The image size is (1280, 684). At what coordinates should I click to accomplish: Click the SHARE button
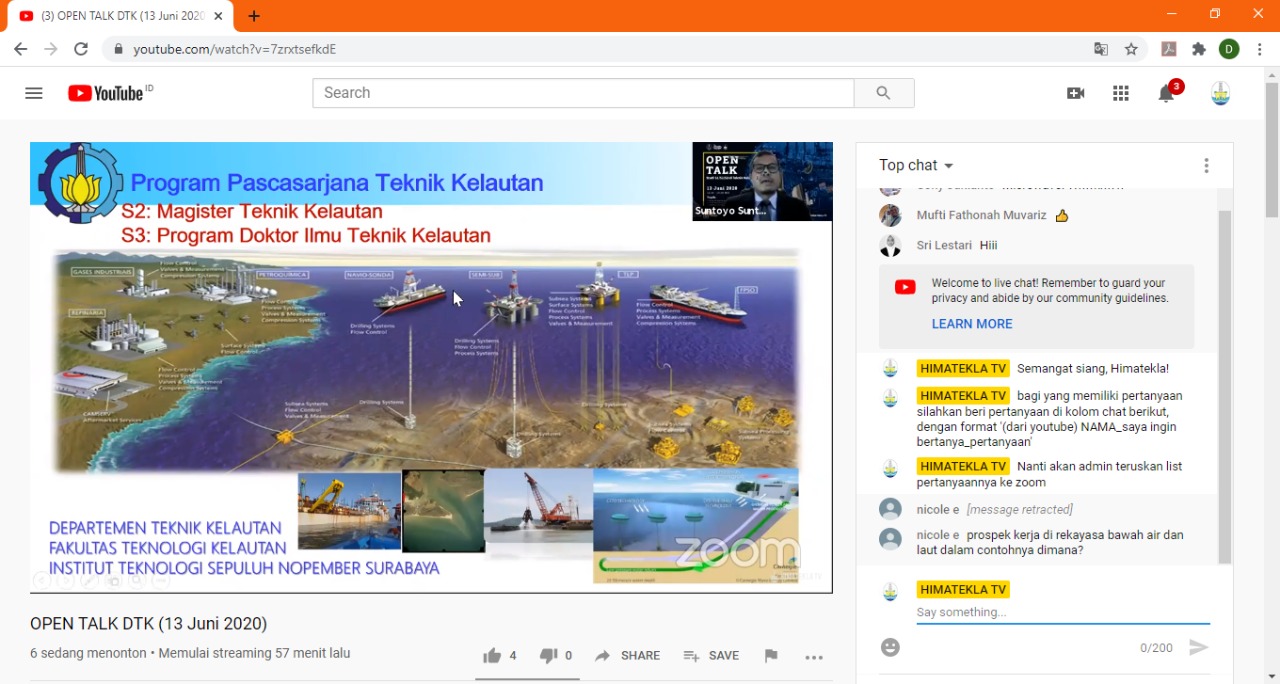pyautogui.click(x=627, y=656)
